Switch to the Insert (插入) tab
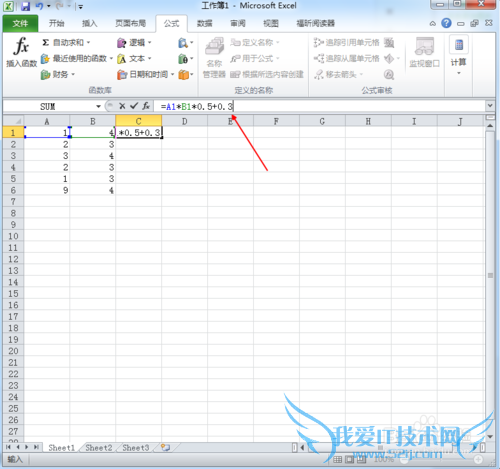The width and height of the screenshot is (500, 469). tap(90, 23)
